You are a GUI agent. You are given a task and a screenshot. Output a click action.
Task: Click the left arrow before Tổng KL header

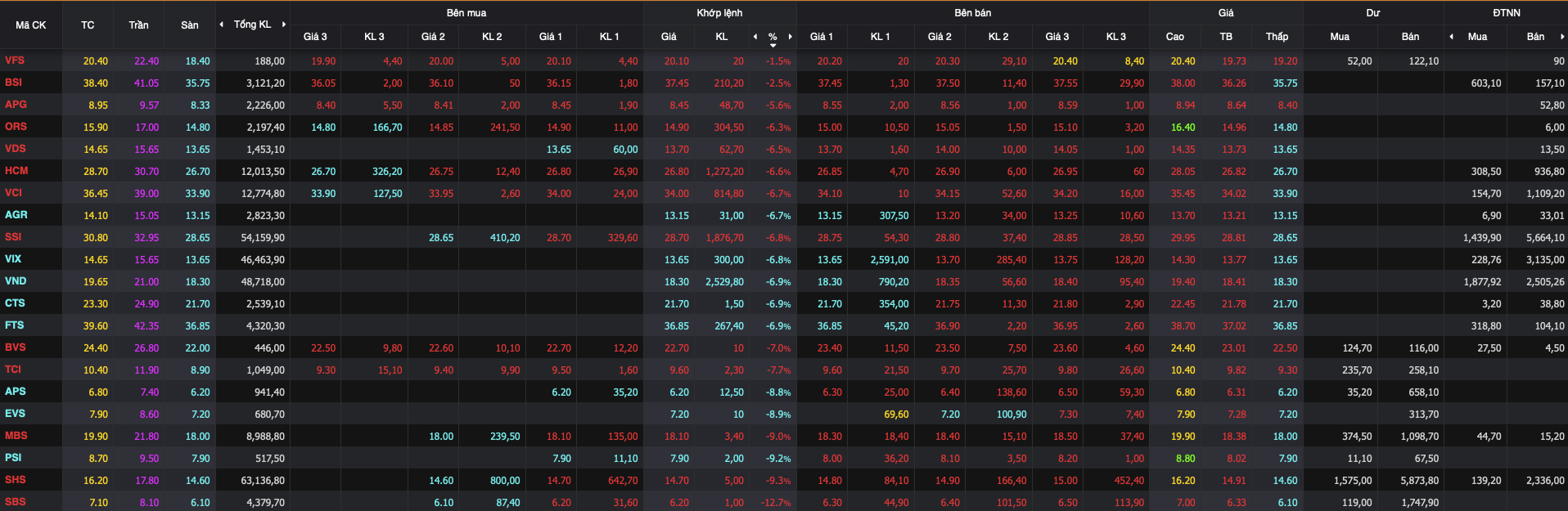pos(221,25)
